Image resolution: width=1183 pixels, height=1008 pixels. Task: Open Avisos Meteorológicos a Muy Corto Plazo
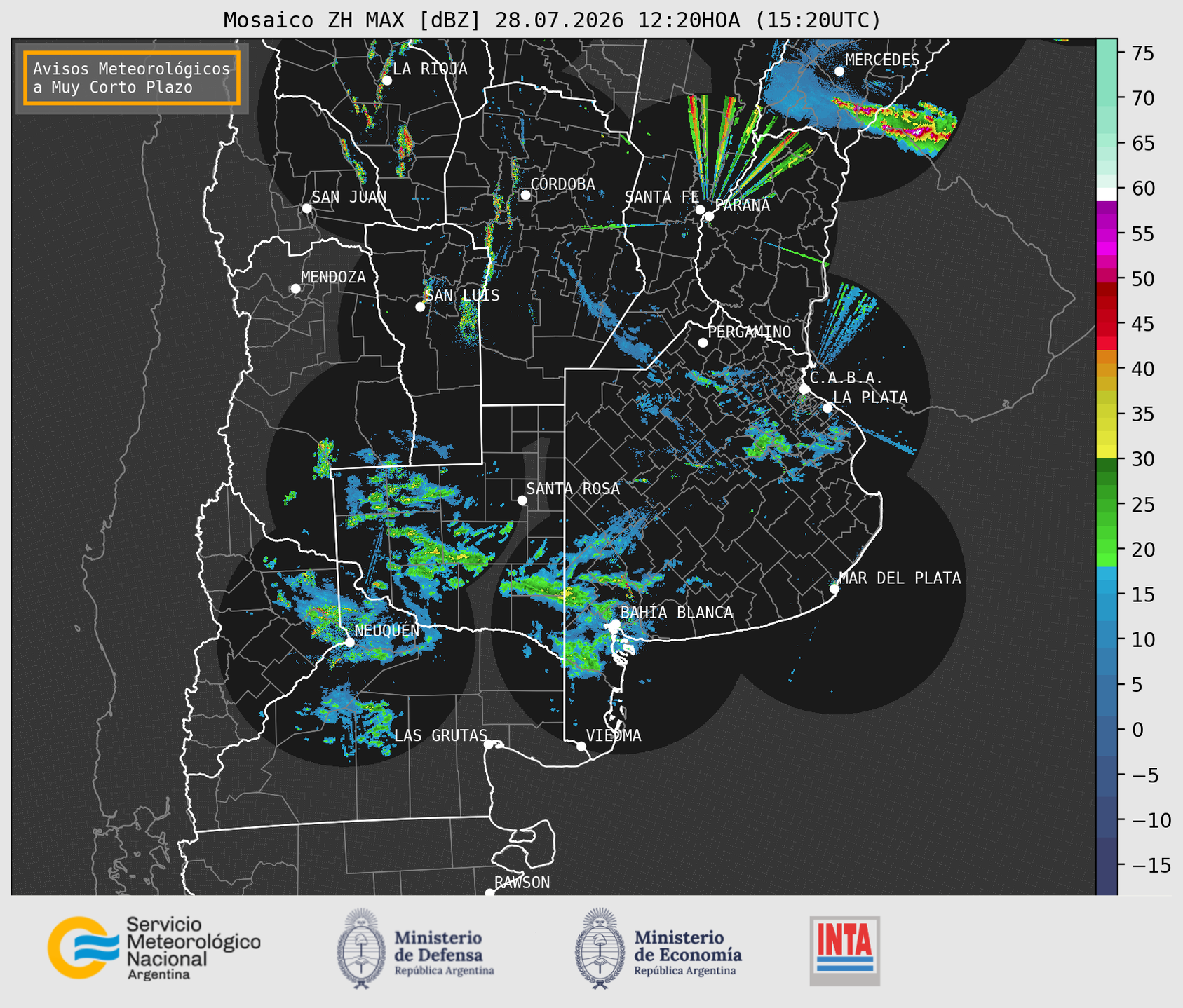click(x=132, y=78)
